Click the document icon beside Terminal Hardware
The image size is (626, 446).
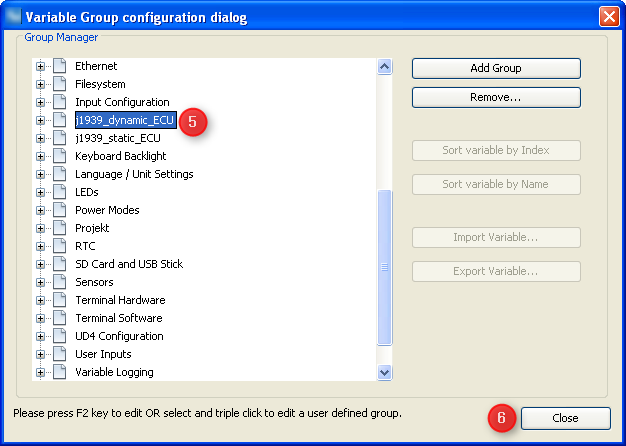59,300
